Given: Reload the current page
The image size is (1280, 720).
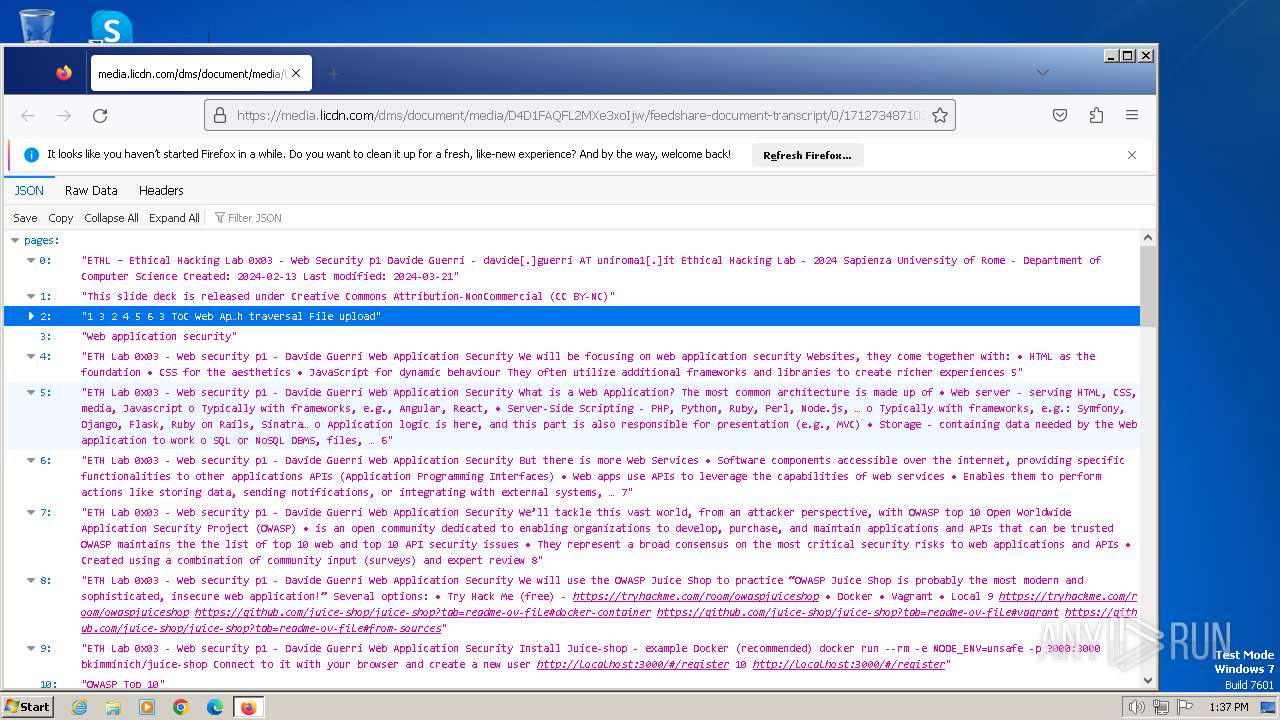Looking at the screenshot, I should pos(100,116).
